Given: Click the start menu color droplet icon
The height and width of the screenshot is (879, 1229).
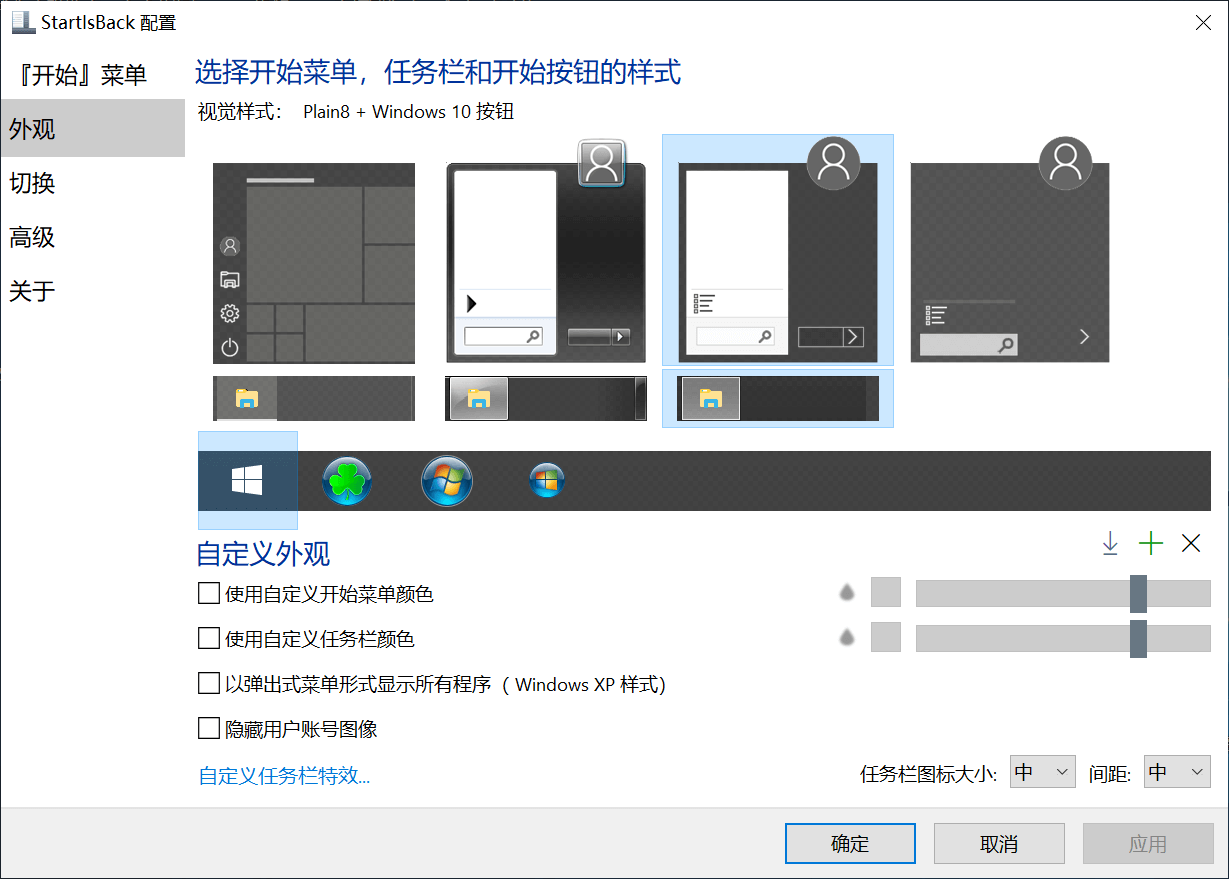Looking at the screenshot, I should click(847, 593).
